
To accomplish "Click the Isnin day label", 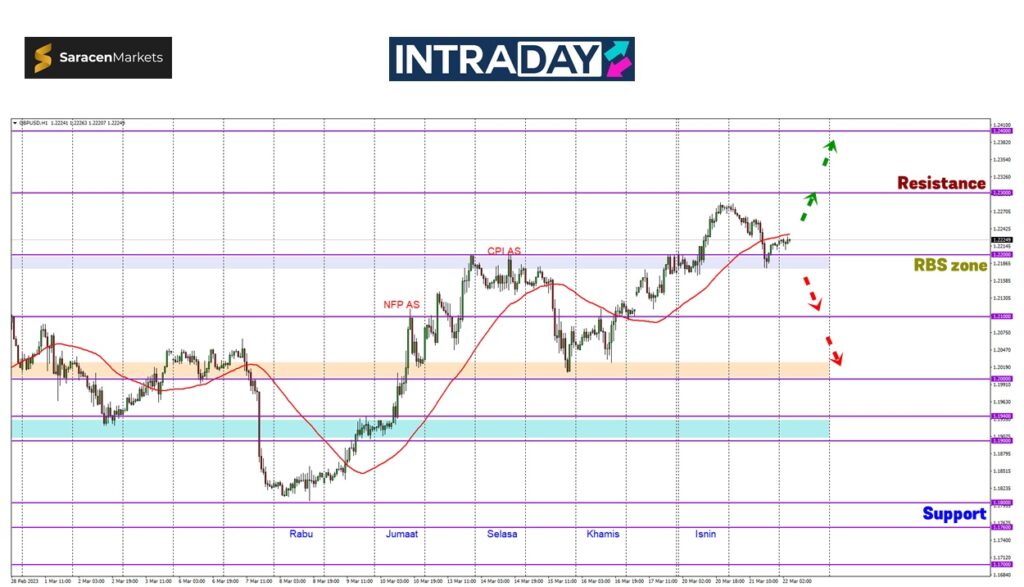I will pyautogui.click(x=705, y=534).
